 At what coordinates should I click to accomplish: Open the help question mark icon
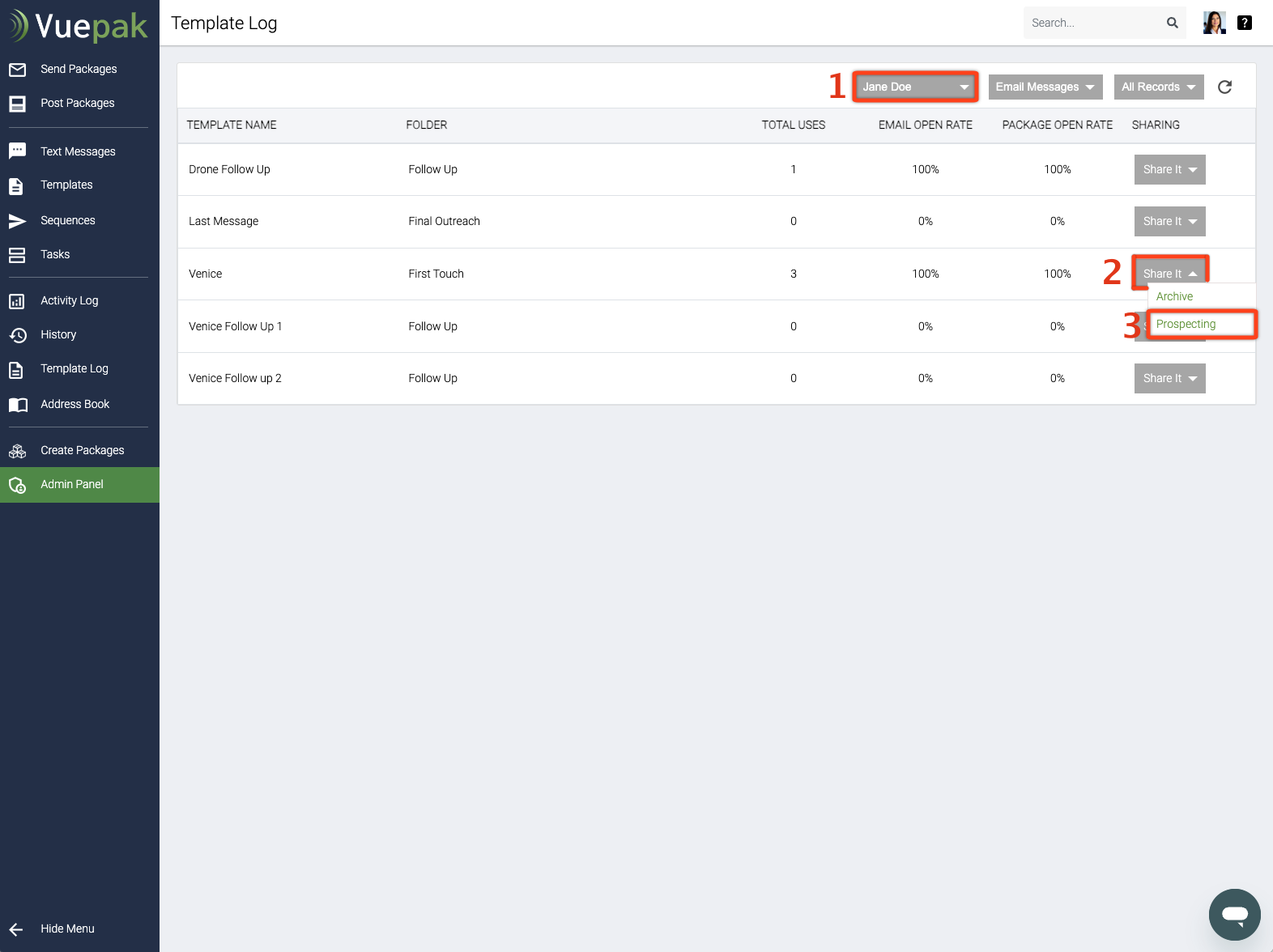[x=1245, y=23]
